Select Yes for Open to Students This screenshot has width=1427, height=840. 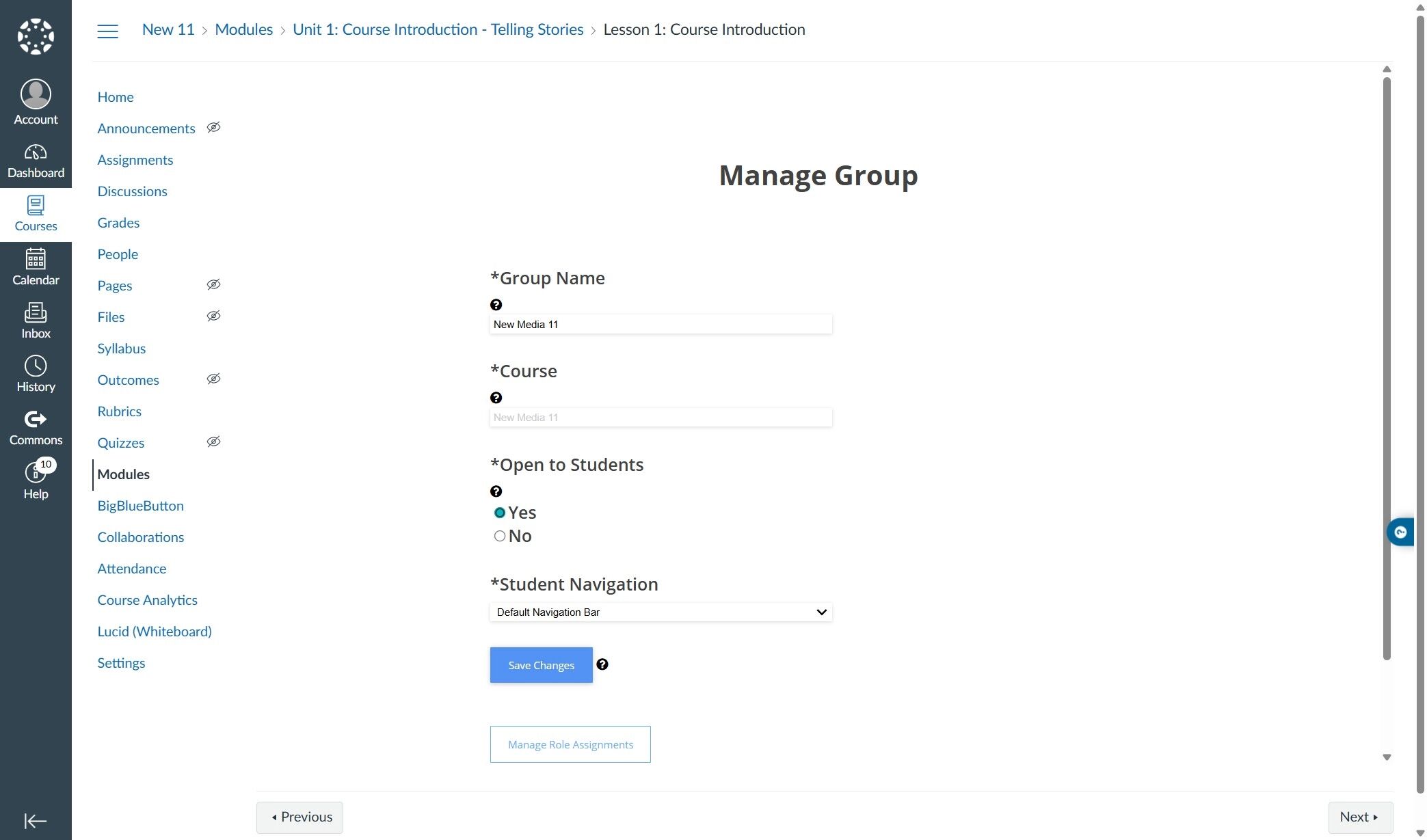pyautogui.click(x=500, y=513)
